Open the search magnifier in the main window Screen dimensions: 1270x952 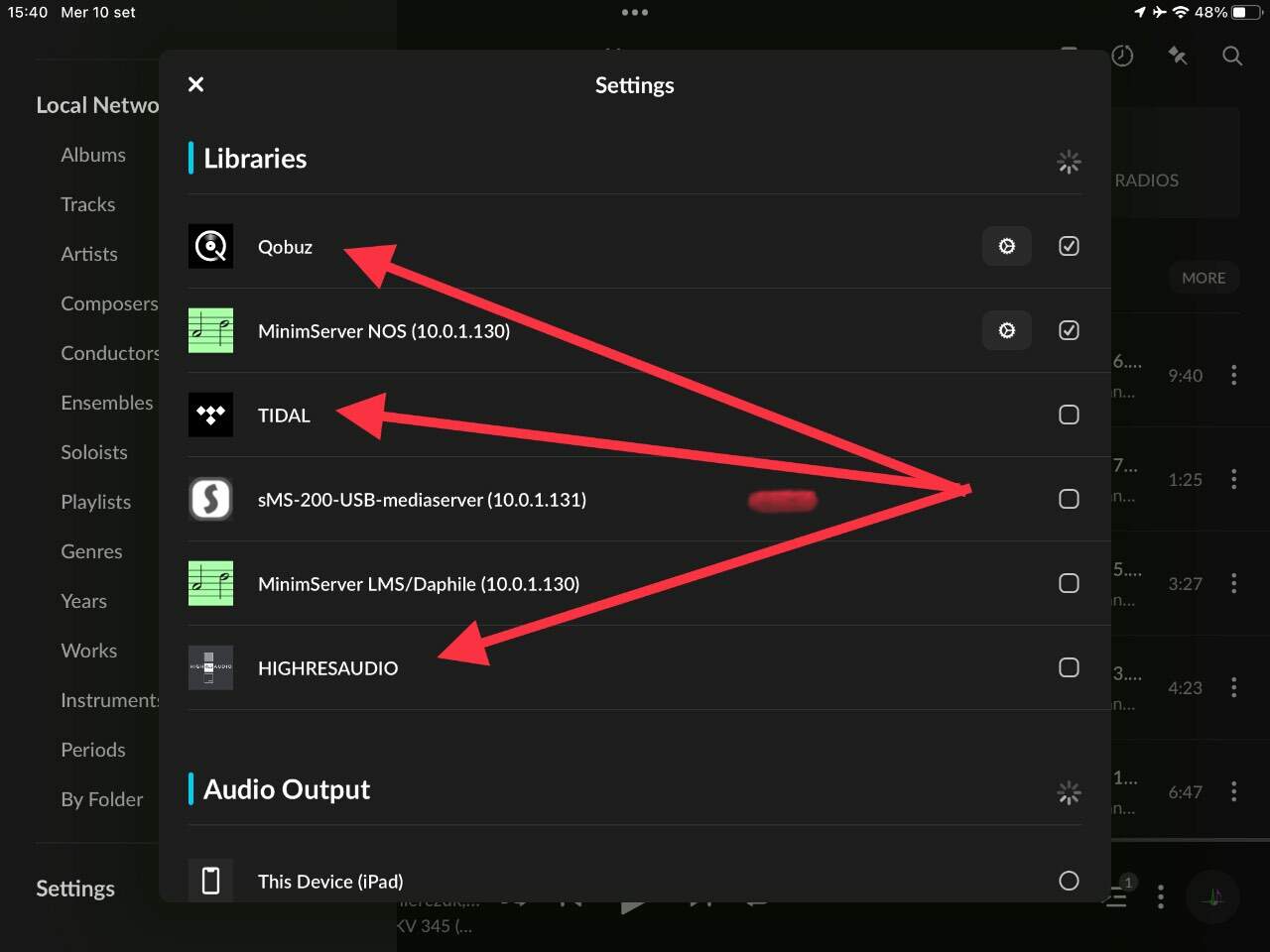pyautogui.click(x=1232, y=56)
